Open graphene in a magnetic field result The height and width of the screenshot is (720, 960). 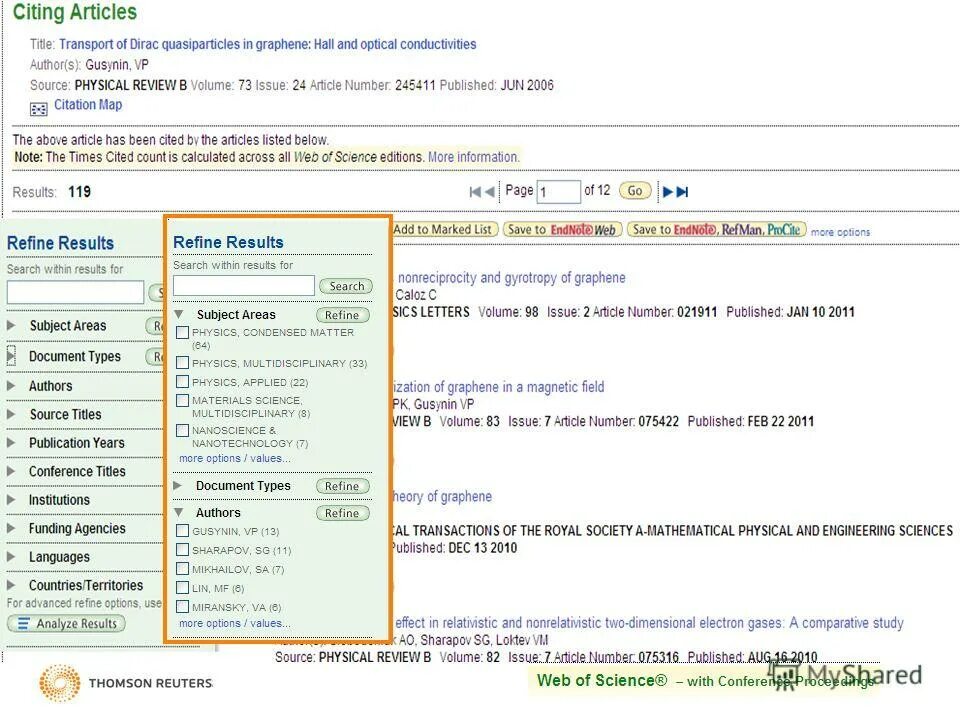pyautogui.click(x=498, y=387)
